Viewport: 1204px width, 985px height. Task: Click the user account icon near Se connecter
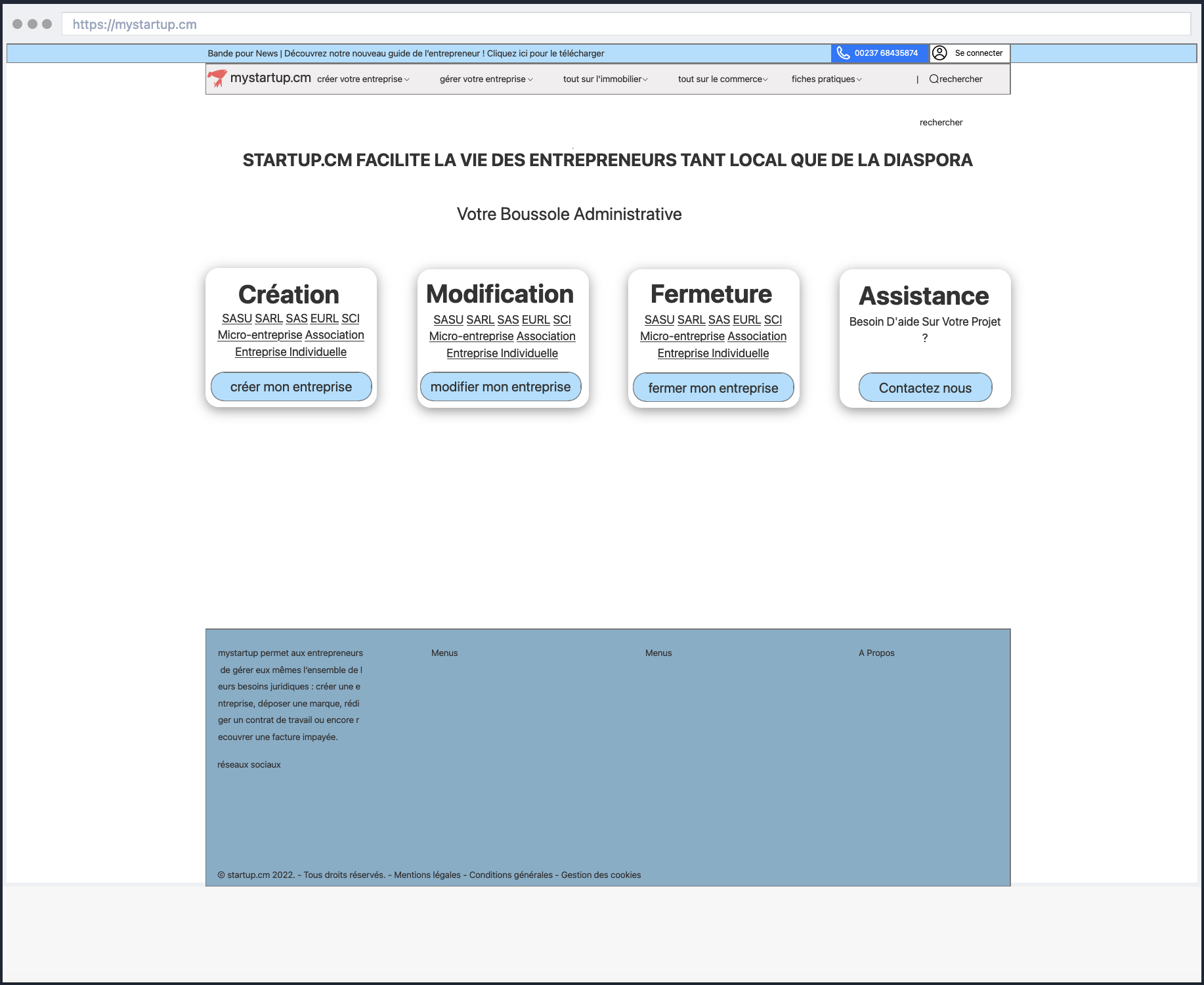[939, 53]
